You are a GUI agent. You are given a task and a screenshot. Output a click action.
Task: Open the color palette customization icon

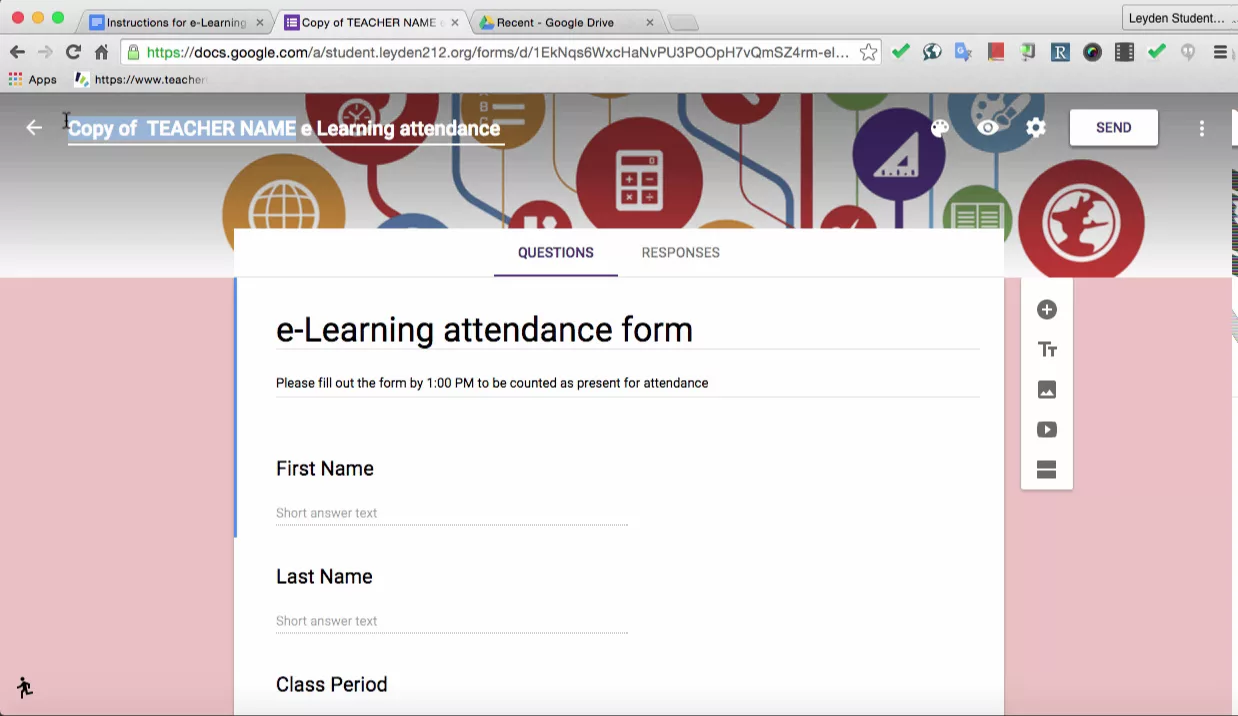pos(939,128)
